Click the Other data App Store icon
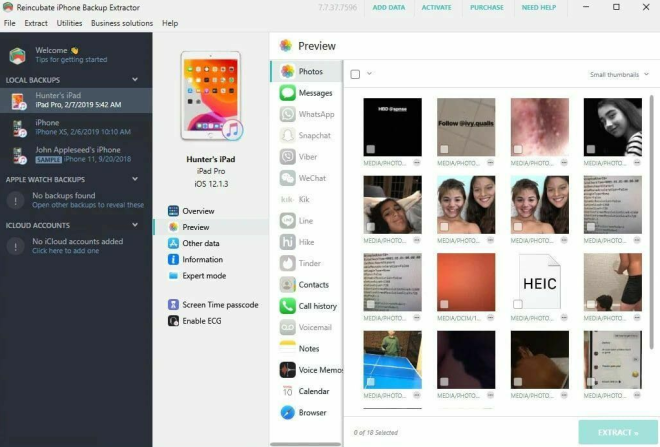The width and height of the screenshot is (660, 447). point(173,243)
